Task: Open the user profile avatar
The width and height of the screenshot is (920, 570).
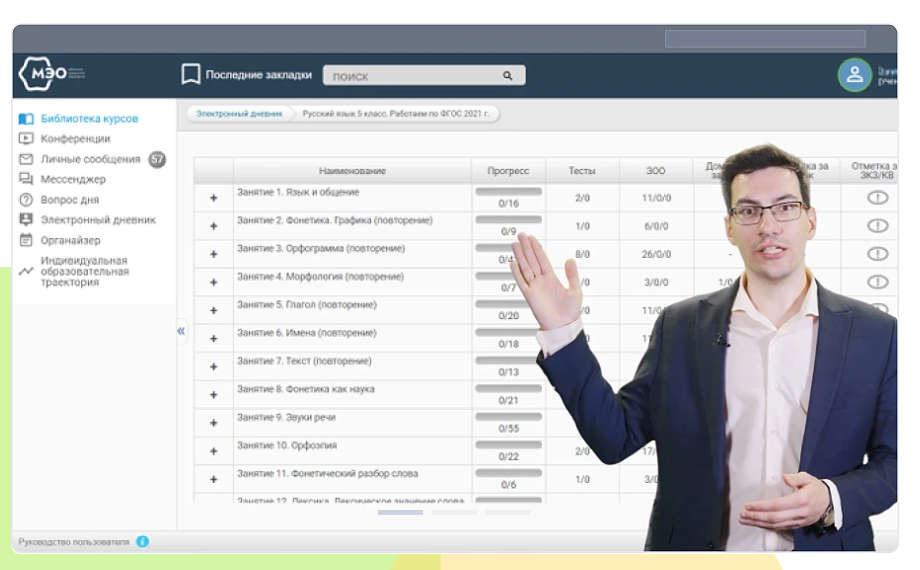Action: pos(854,75)
